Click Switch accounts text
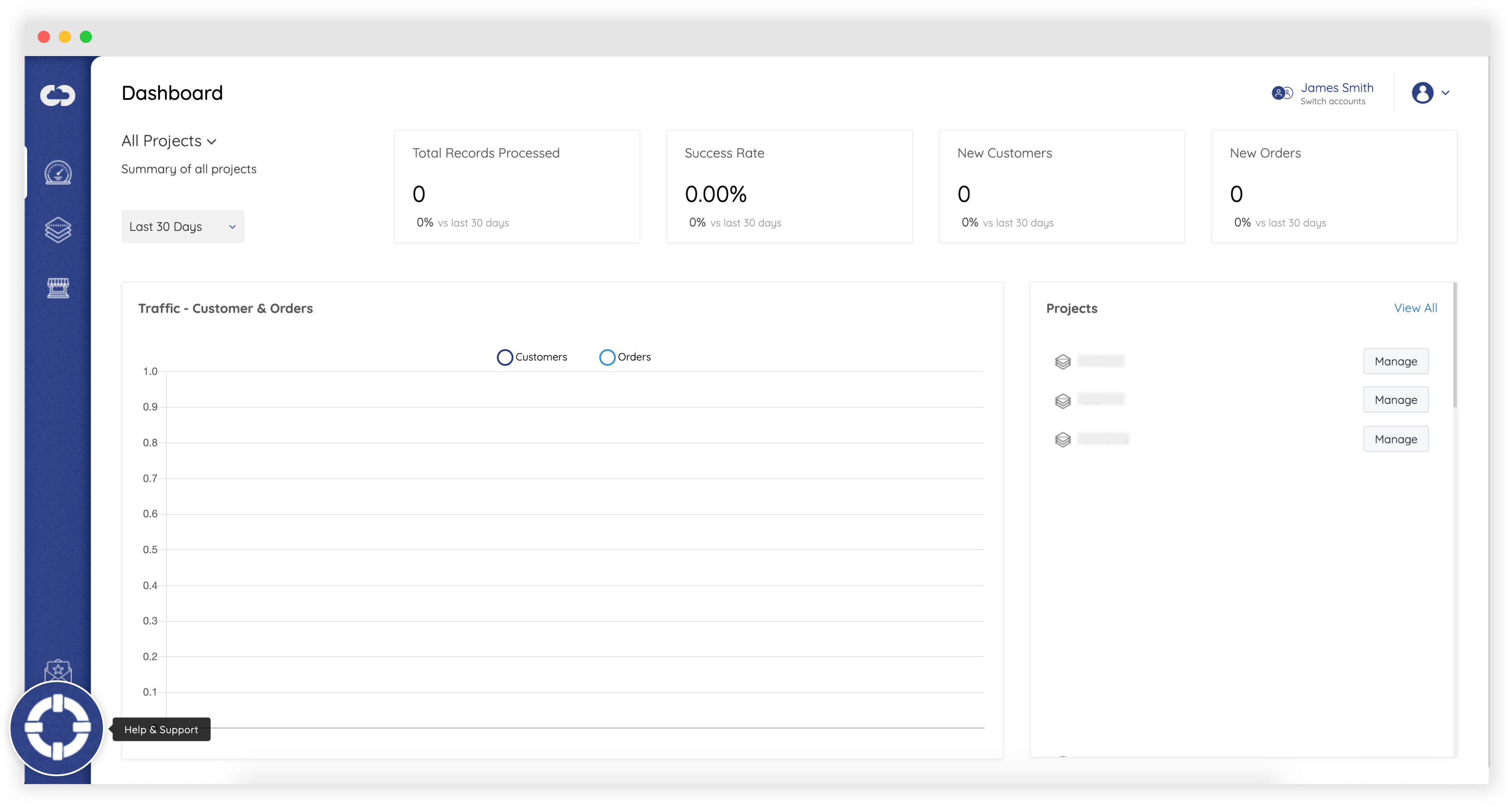The height and width of the screenshot is (806, 1512). tap(1332, 102)
